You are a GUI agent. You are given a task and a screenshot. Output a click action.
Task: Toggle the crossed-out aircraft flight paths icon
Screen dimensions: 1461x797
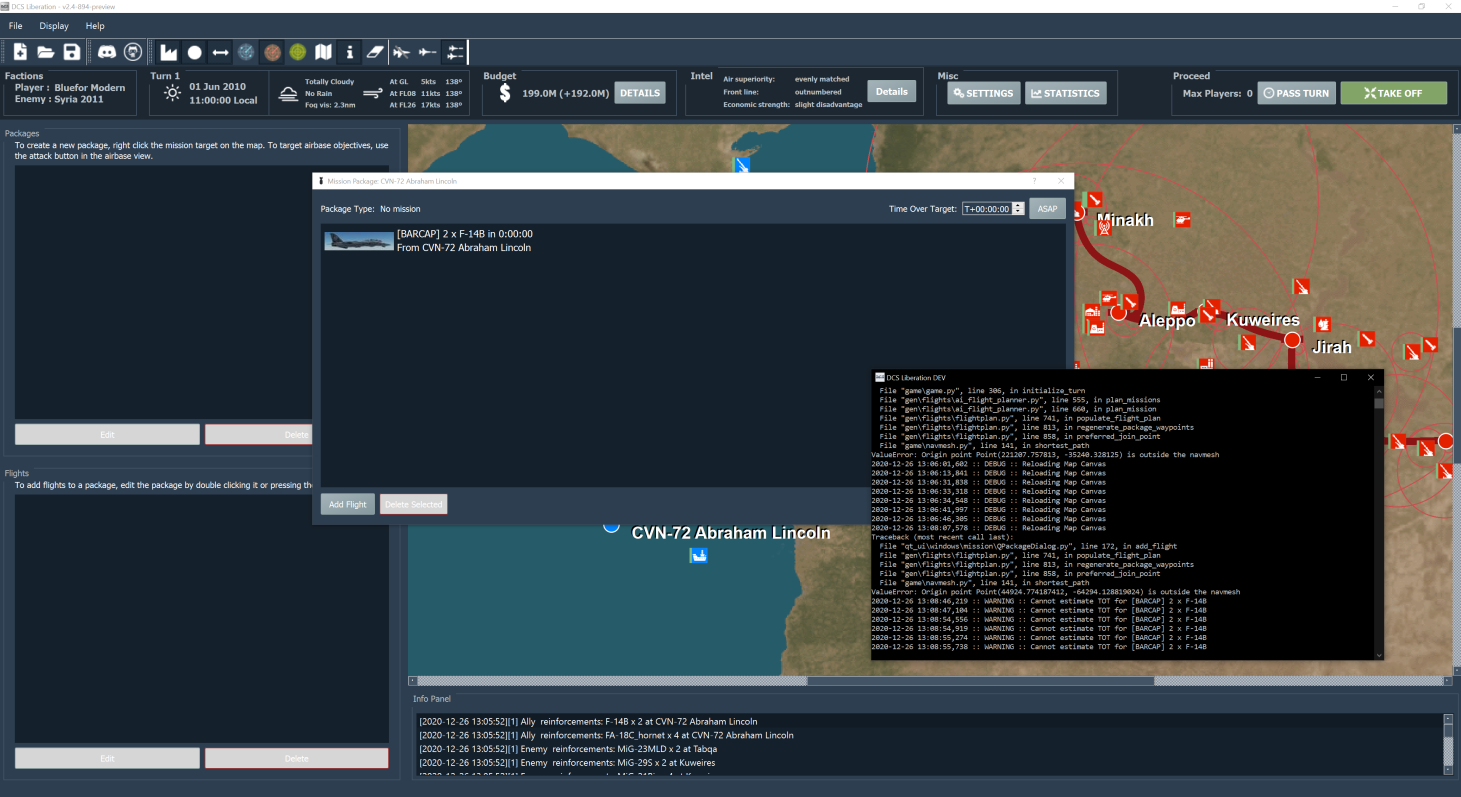[402, 52]
